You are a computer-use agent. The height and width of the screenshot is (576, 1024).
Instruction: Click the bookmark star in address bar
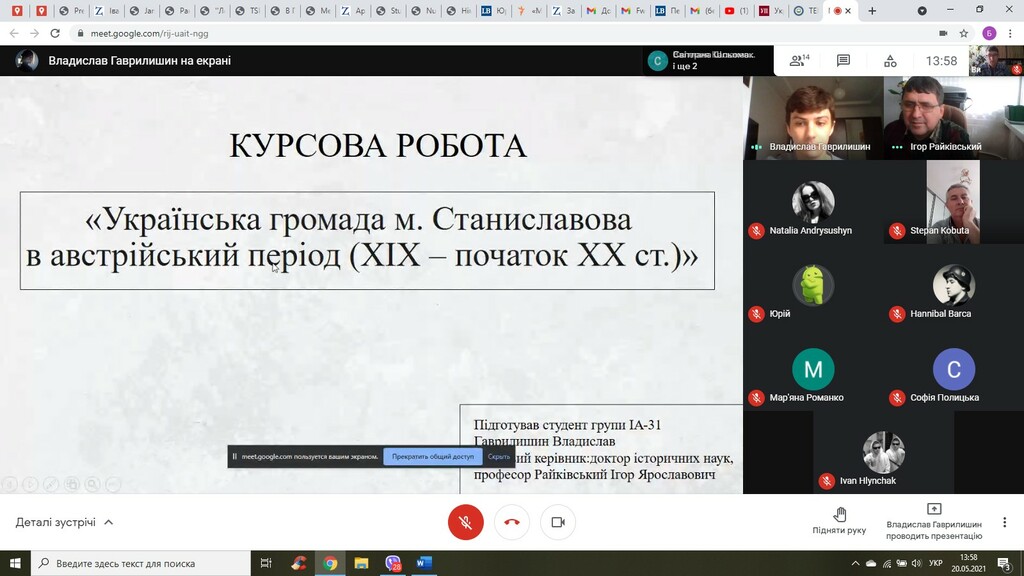tap(964, 33)
